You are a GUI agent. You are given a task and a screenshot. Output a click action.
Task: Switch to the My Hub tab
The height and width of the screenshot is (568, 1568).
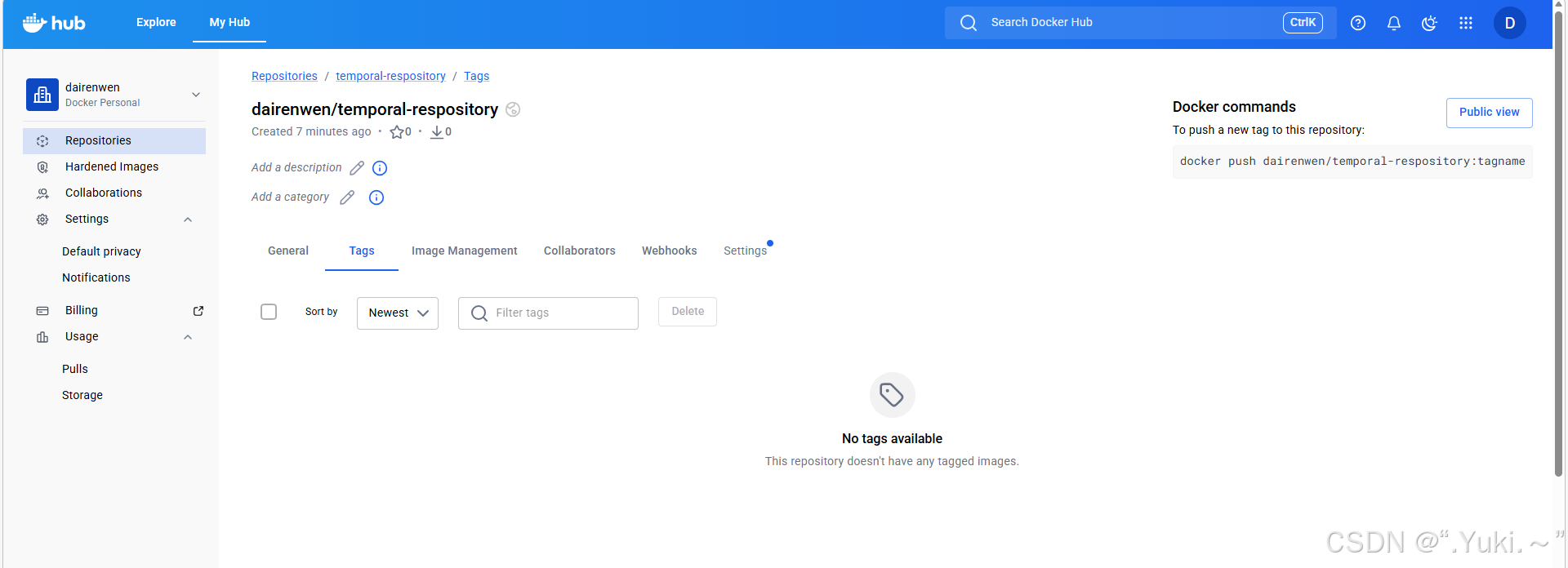pyautogui.click(x=229, y=22)
